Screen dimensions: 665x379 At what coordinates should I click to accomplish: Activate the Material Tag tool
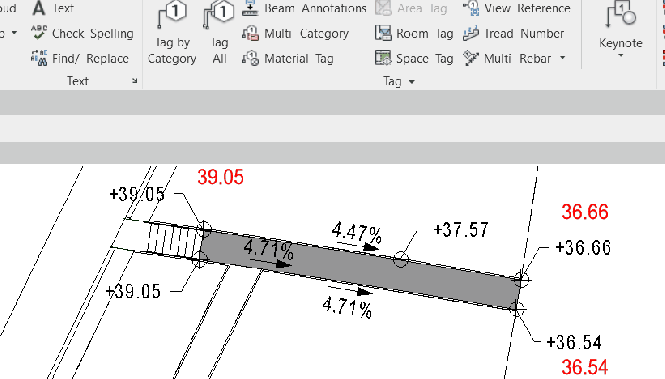click(x=288, y=59)
